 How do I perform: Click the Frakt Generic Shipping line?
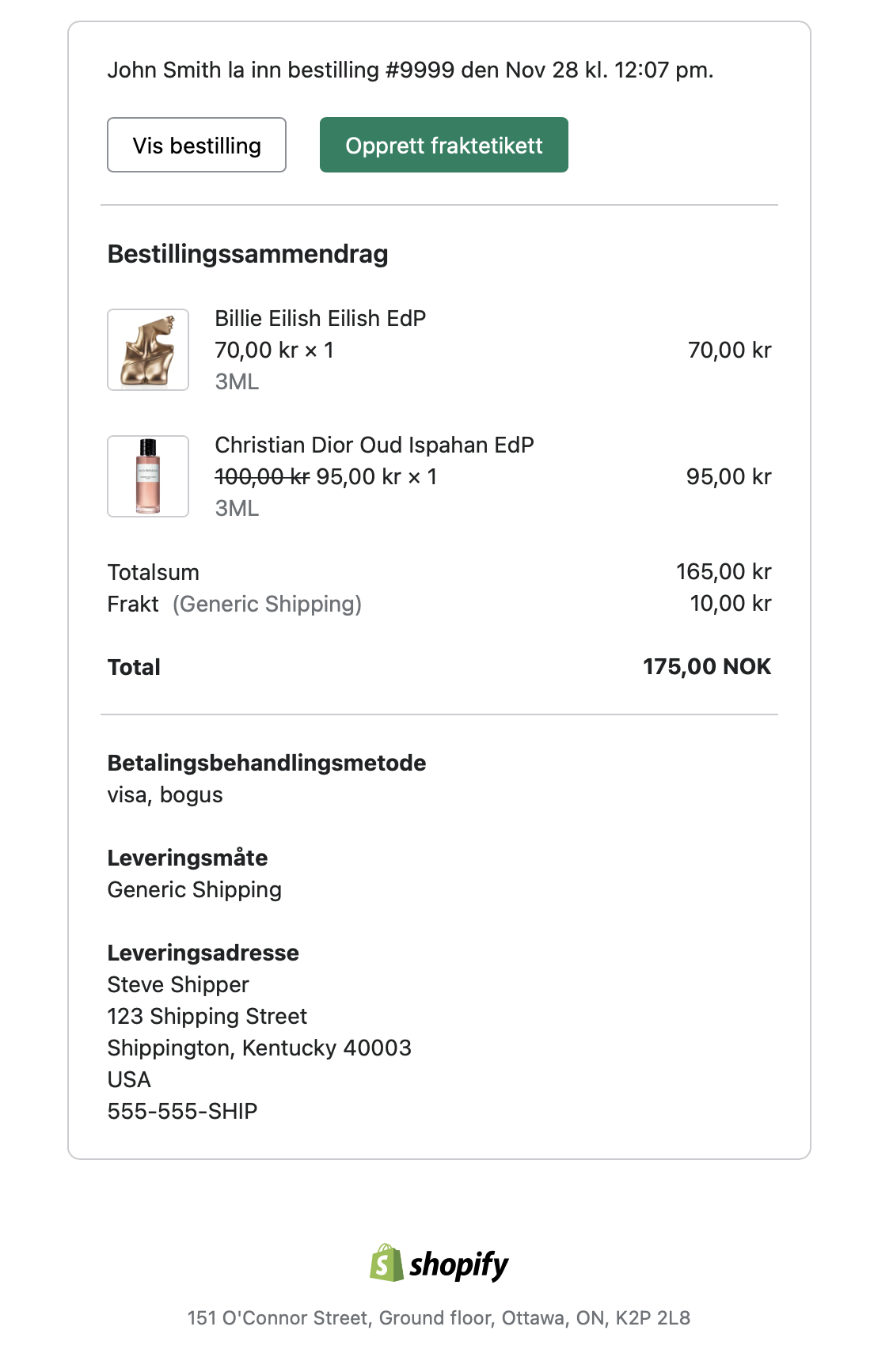tap(234, 604)
